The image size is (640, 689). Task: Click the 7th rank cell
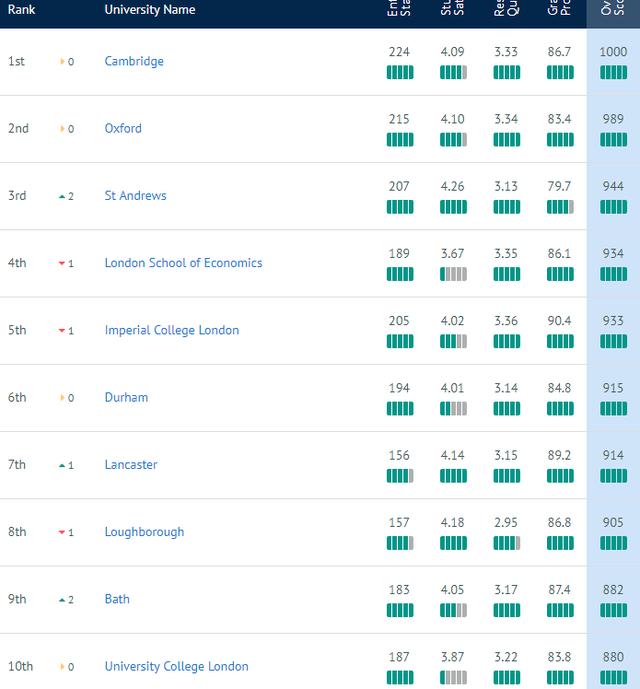pos(17,464)
